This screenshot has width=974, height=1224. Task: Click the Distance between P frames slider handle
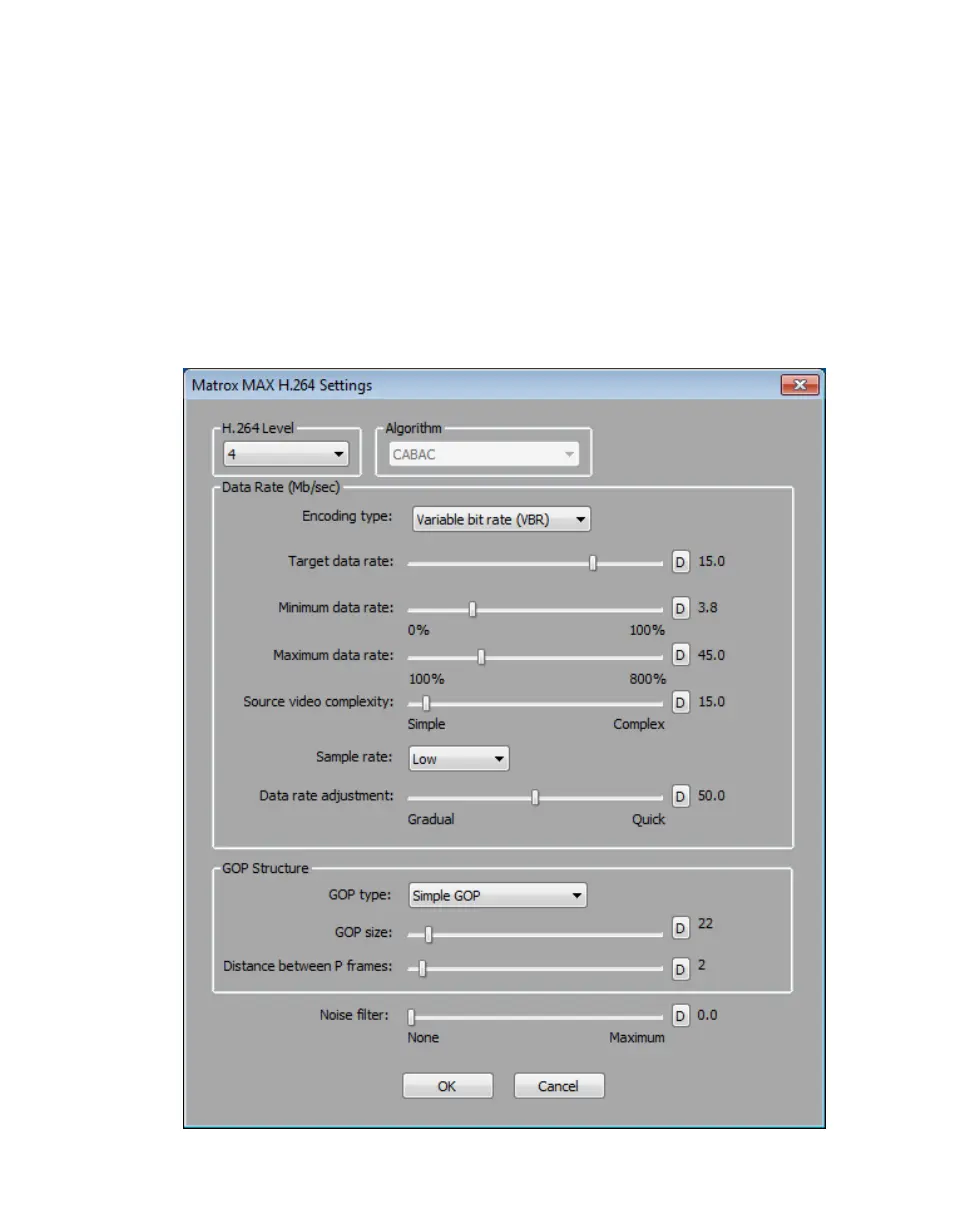coord(422,968)
